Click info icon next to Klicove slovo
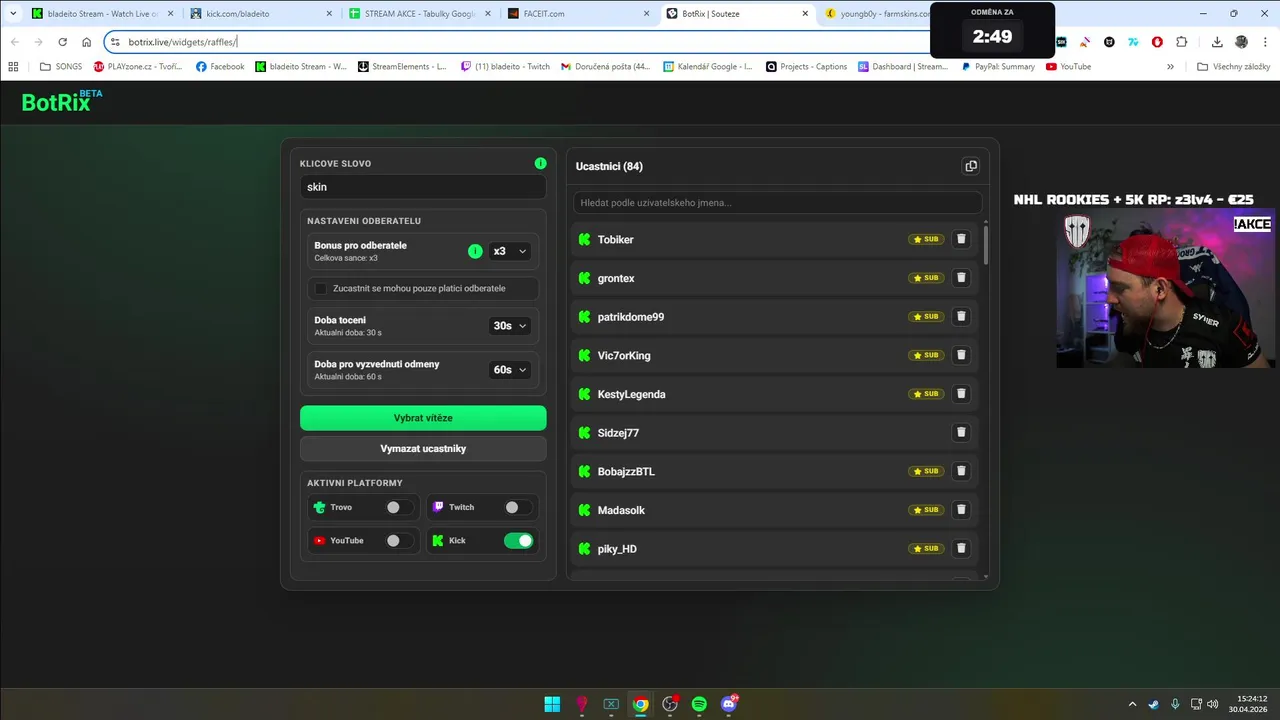Screen dimensions: 1280x720 click(540, 163)
